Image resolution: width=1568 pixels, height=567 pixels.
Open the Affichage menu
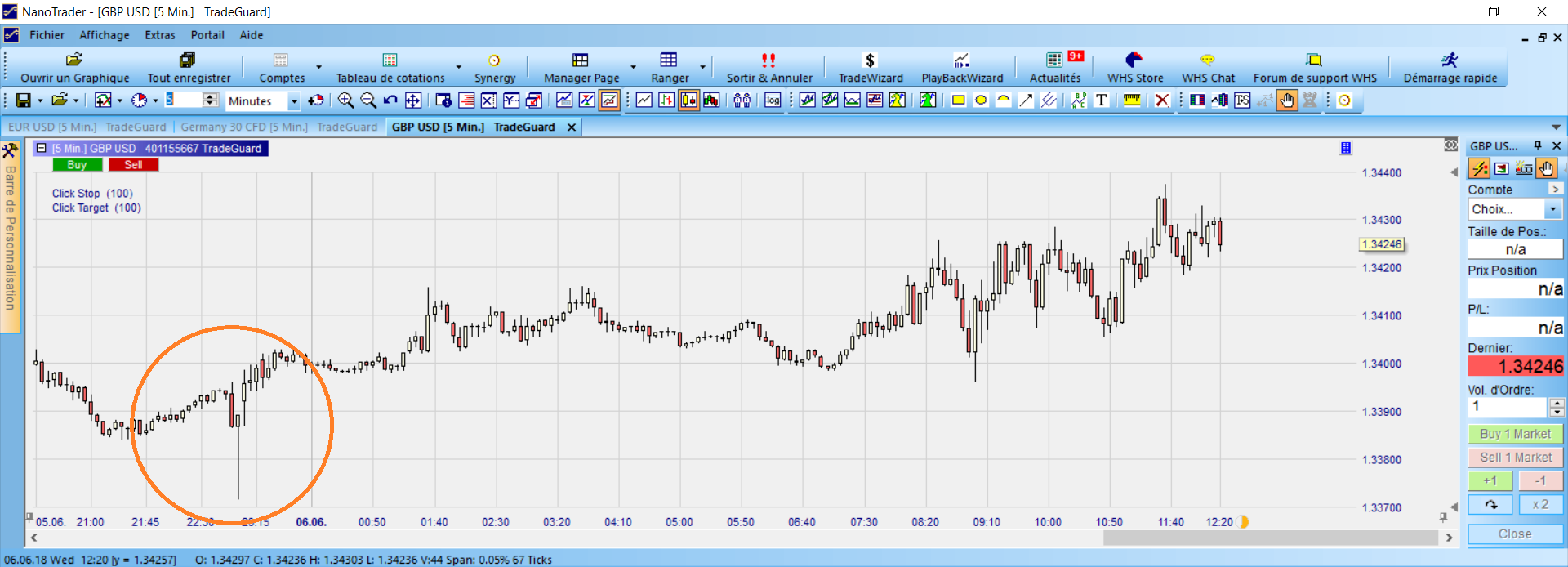pyautogui.click(x=104, y=35)
